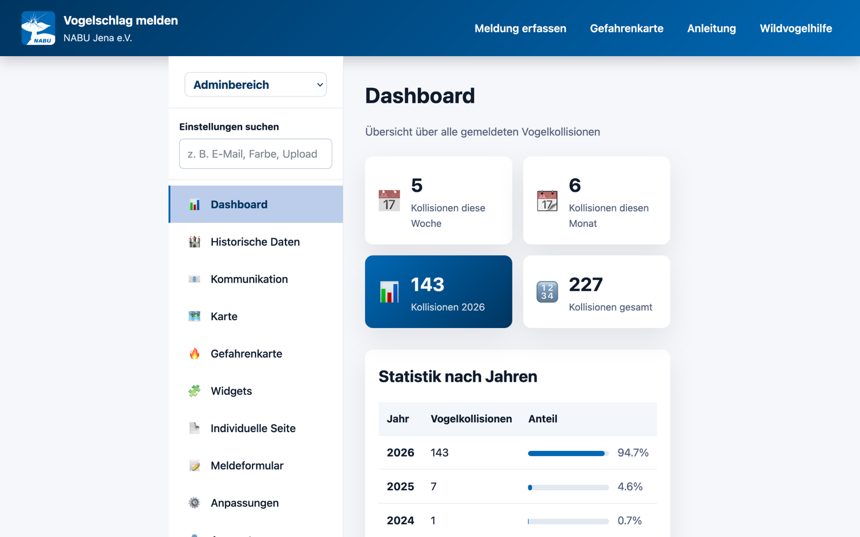Click the count 7 in the 2025 row

coord(433,487)
